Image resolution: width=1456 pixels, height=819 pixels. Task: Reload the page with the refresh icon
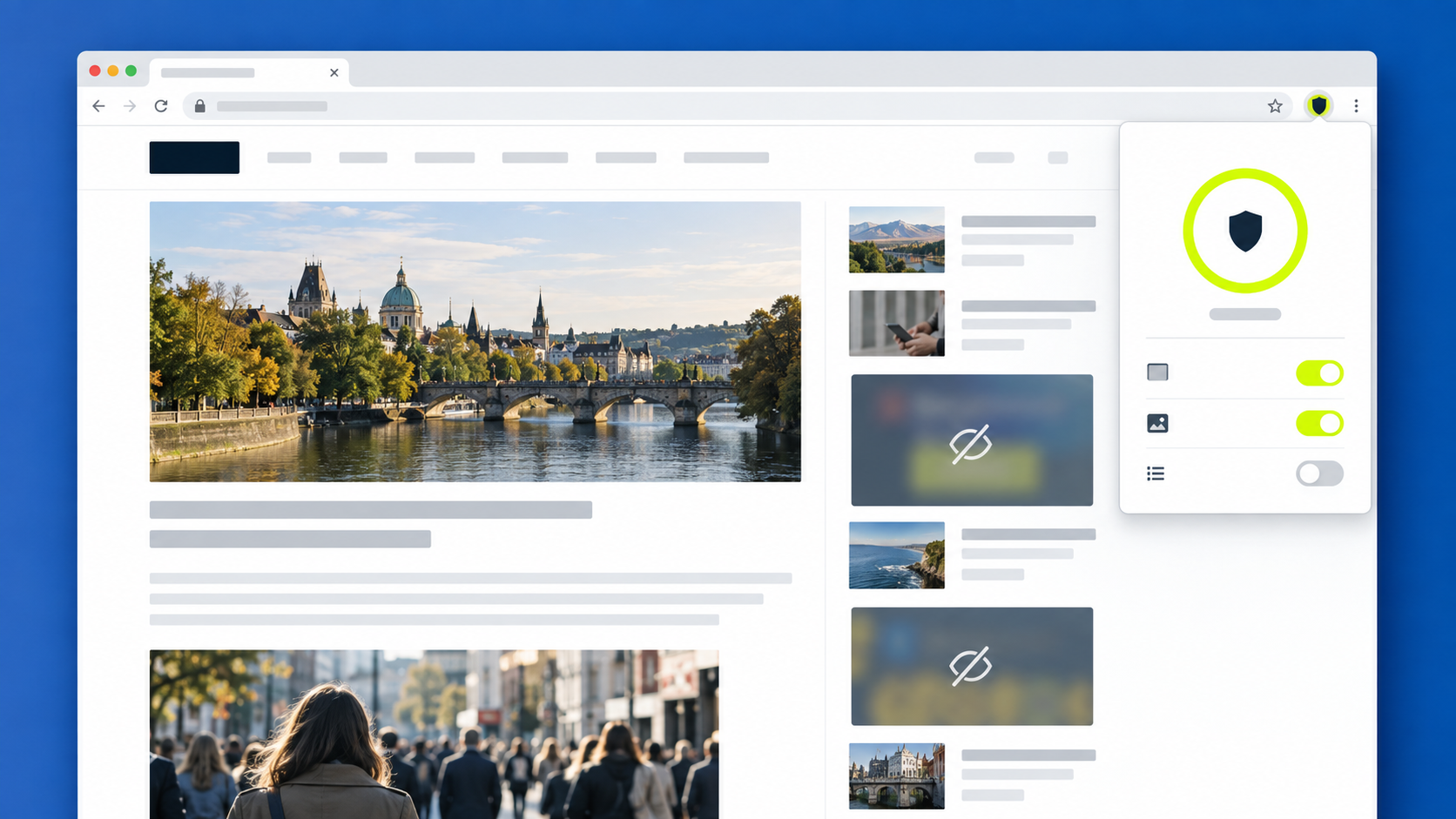click(x=161, y=106)
